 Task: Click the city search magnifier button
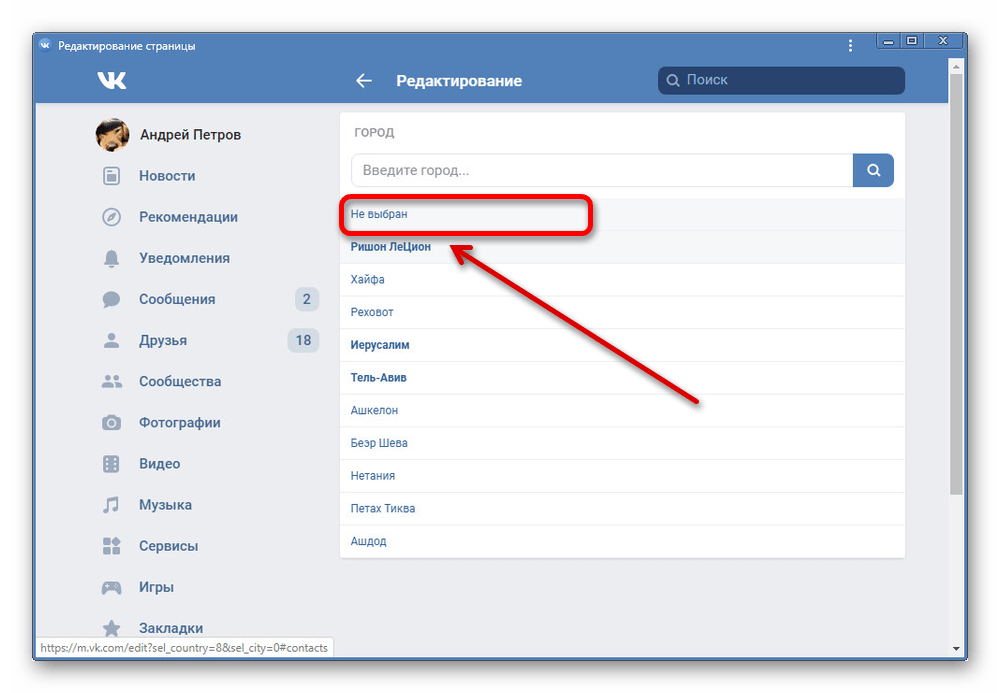click(873, 170)
